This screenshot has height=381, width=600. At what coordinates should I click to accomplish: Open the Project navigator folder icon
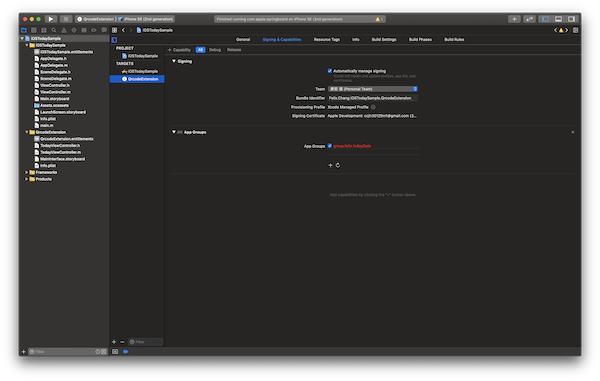24,30
